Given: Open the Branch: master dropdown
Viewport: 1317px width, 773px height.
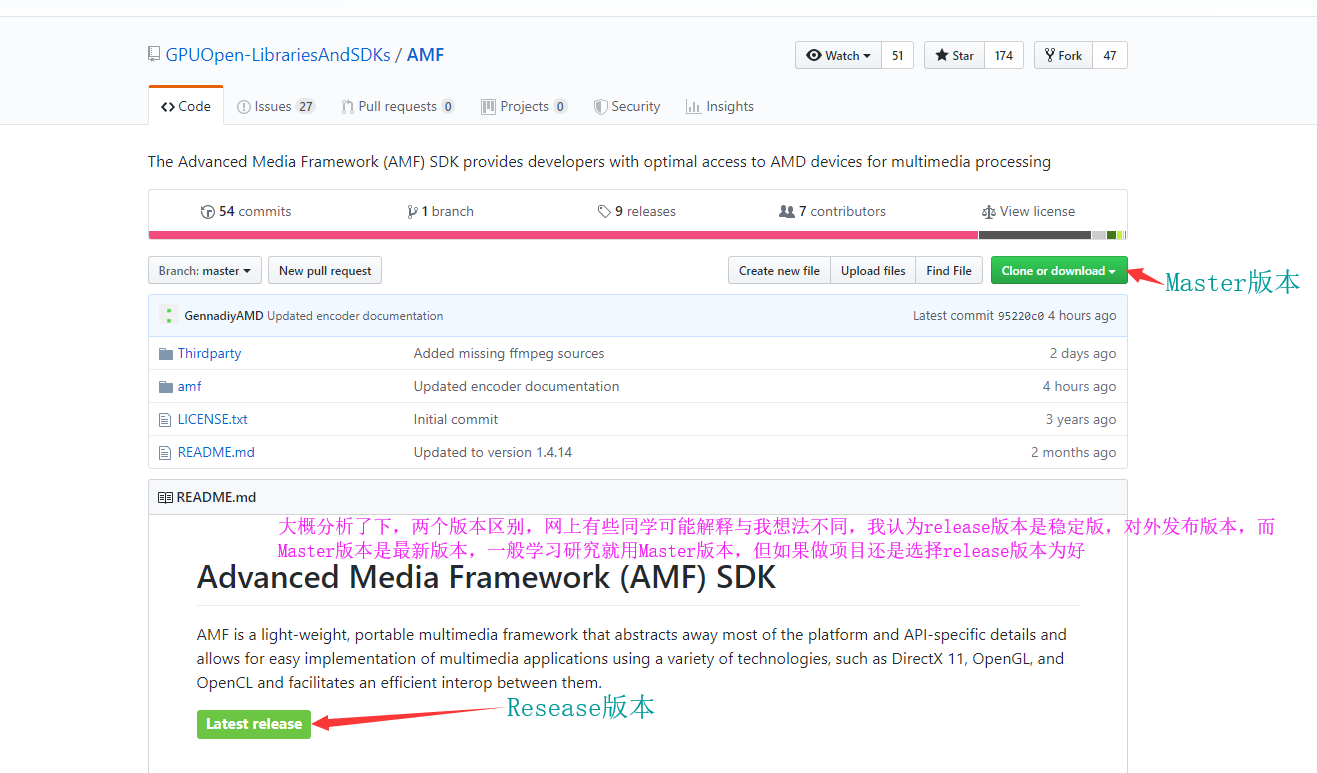Looking at the screenshot, I should [x=204, y=270].
